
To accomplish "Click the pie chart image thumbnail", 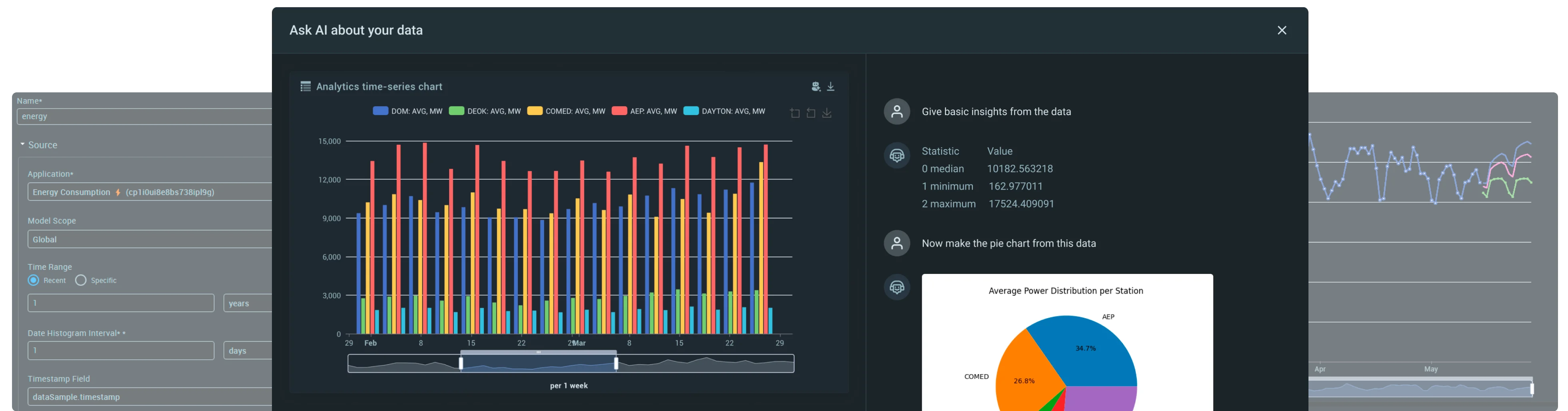I will pos(1067,343).
